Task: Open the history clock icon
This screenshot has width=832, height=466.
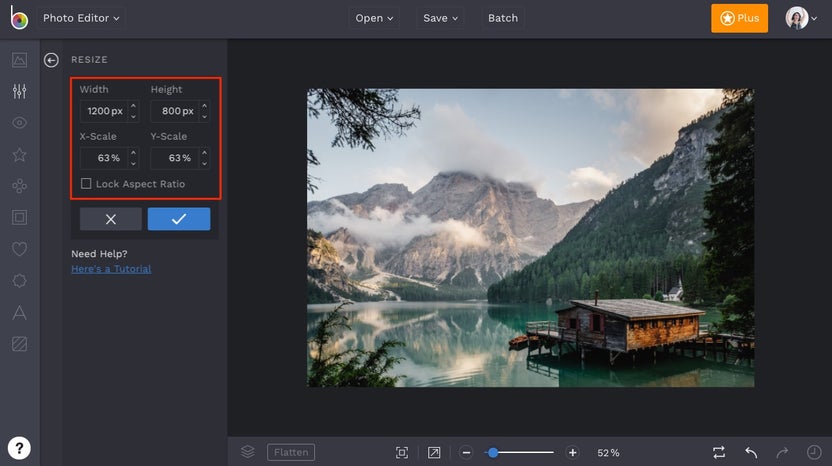Action: [814, 452]
